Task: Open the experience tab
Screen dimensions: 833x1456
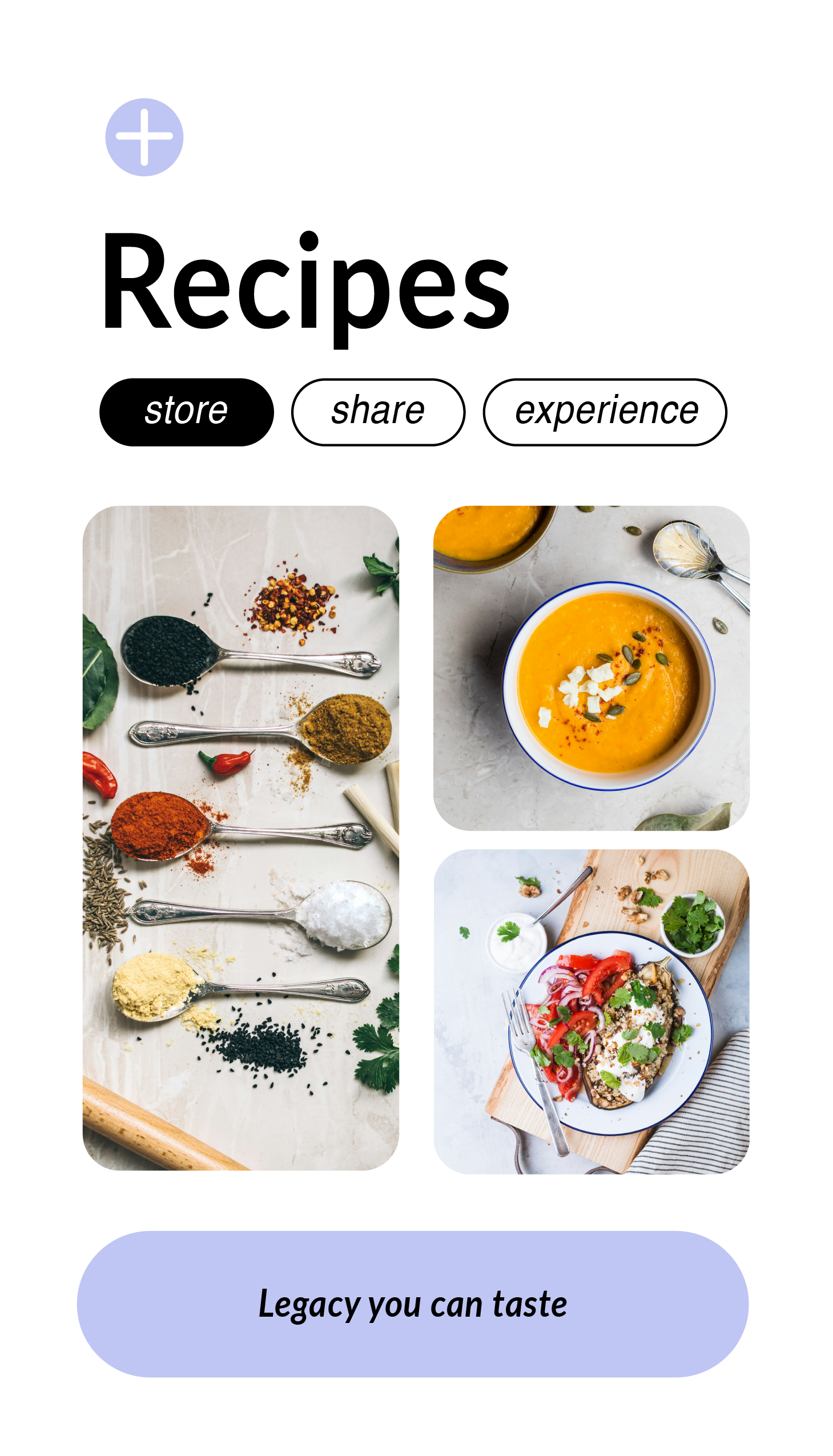Action: point(605,412)
